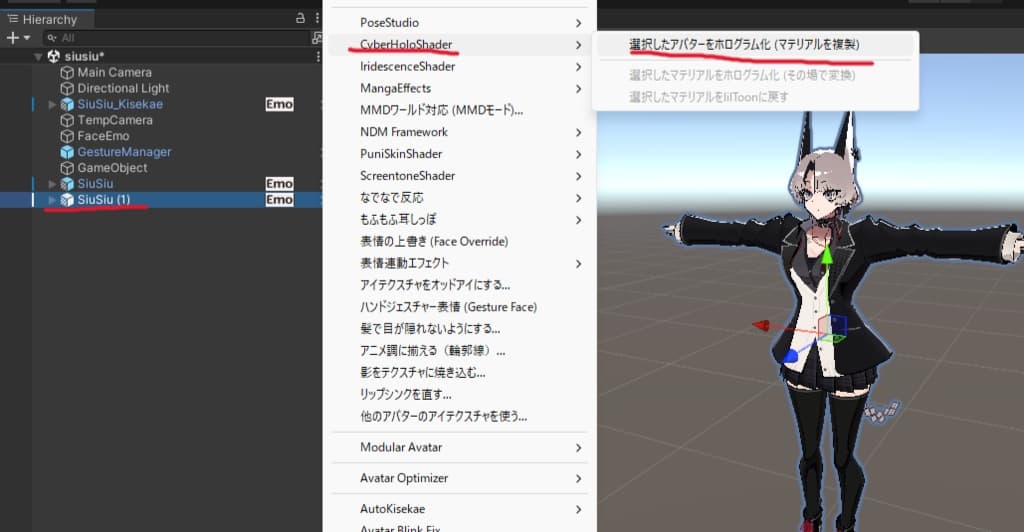
Task: Click the avatar model in Scene view
Action: [x=842, y=320]
